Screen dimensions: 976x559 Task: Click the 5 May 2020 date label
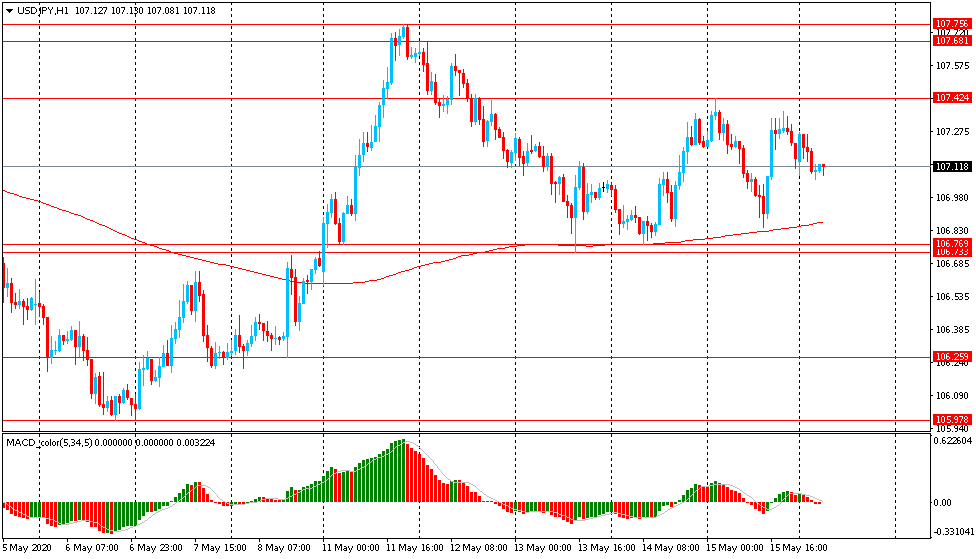pos(27,547)
